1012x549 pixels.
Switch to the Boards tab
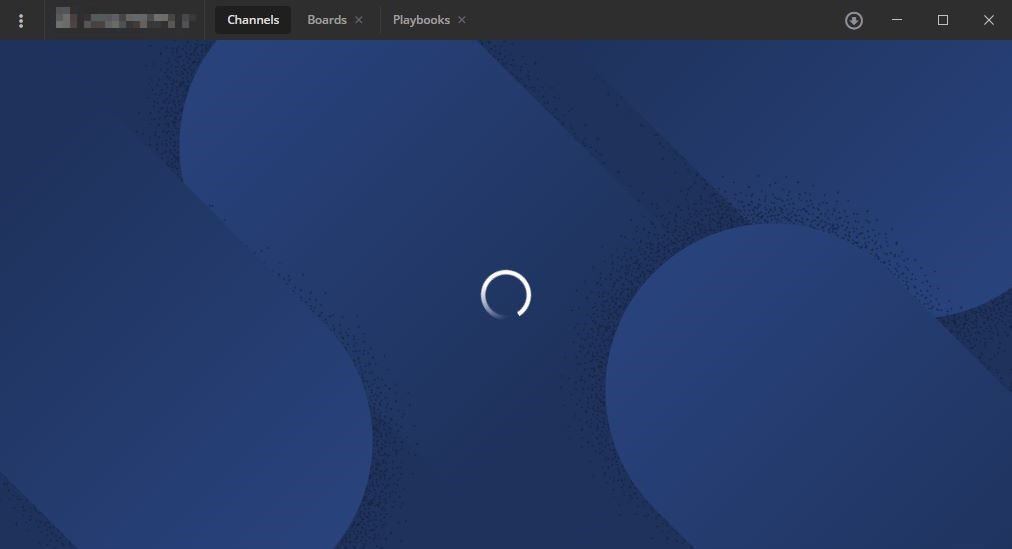point(327,20)
